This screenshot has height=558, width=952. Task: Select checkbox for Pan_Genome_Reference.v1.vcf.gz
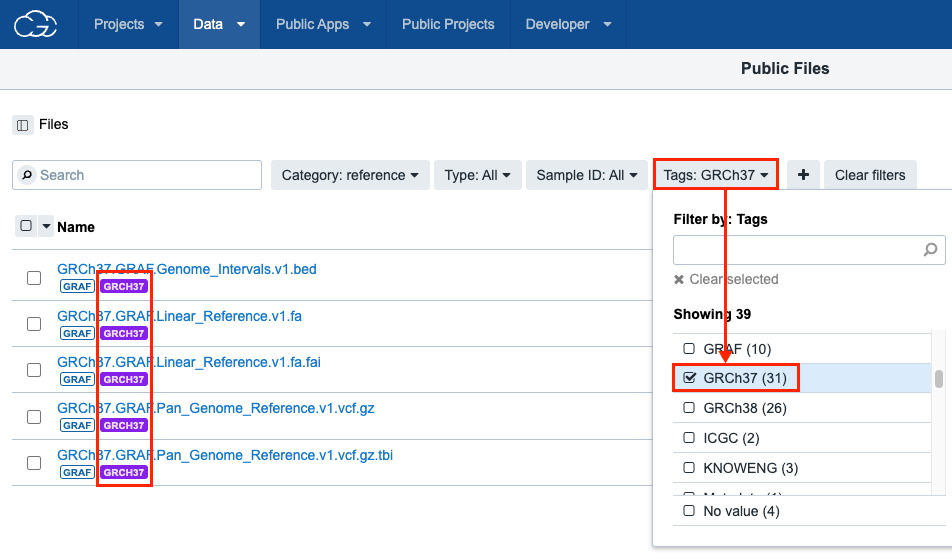(34, 417)
